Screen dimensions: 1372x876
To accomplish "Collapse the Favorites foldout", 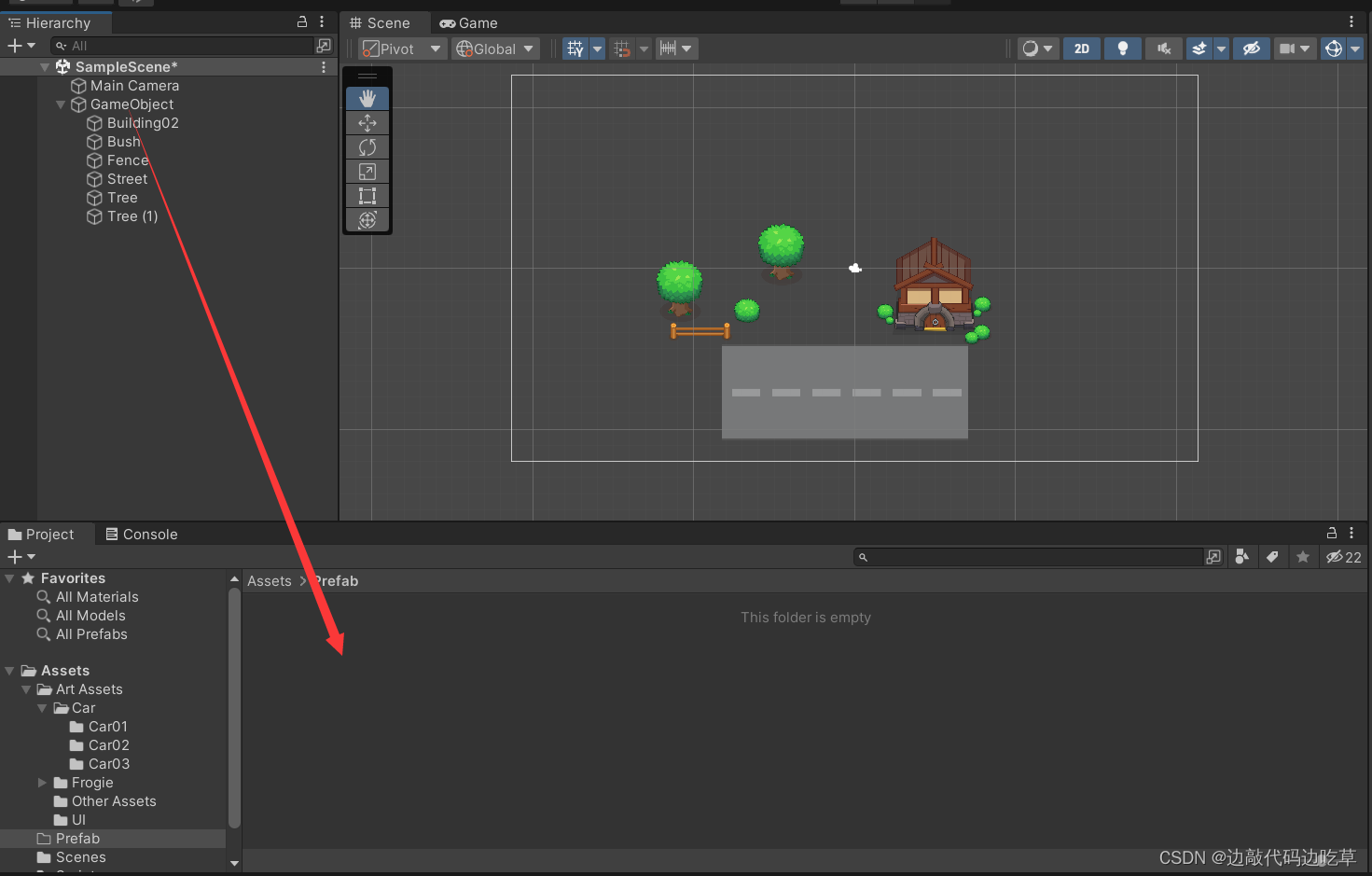I will click(9, 578).
